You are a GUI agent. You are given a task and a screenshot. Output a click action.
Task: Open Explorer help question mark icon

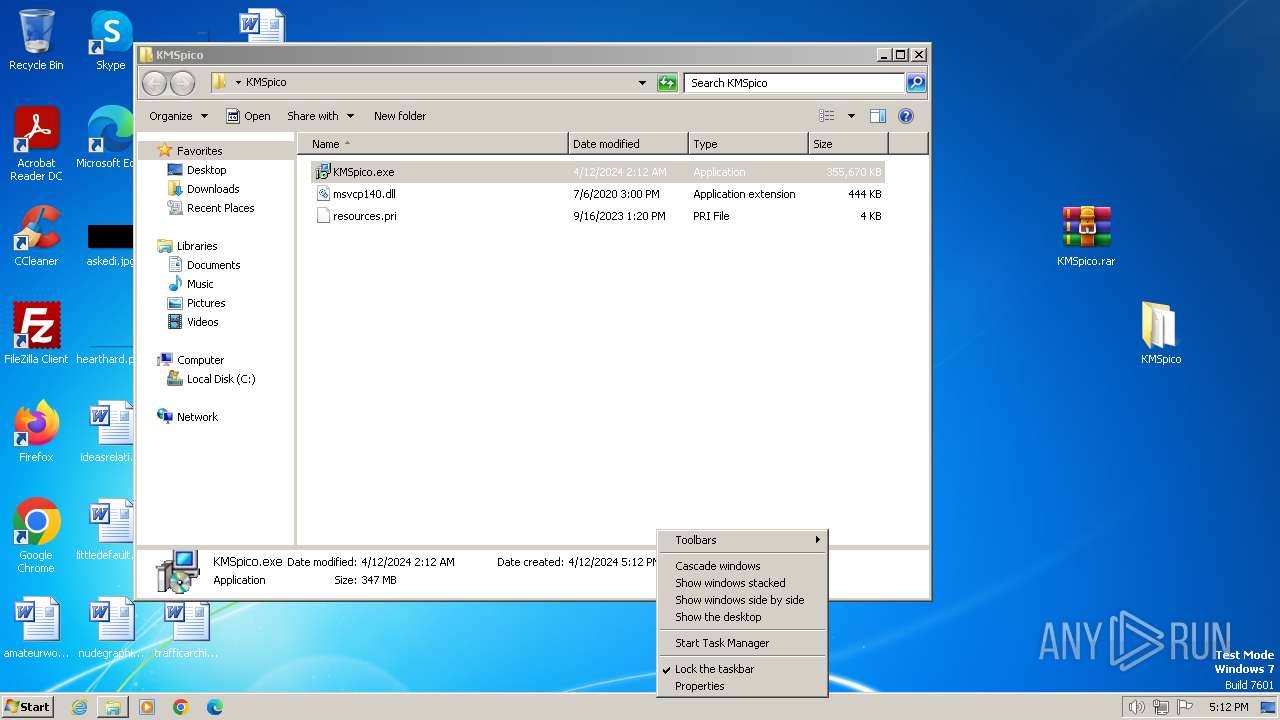(x=906, y=116)
